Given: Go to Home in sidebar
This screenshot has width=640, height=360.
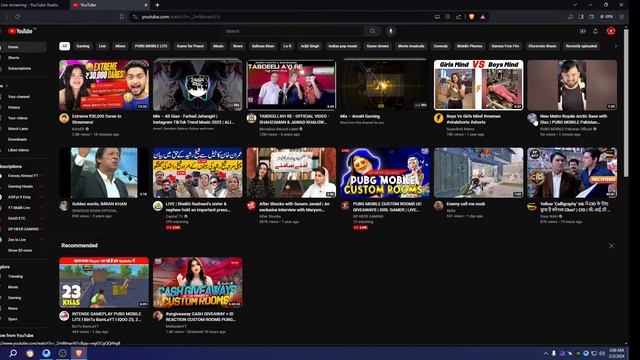Looking at the screenshot, I should tap(23, 47).
